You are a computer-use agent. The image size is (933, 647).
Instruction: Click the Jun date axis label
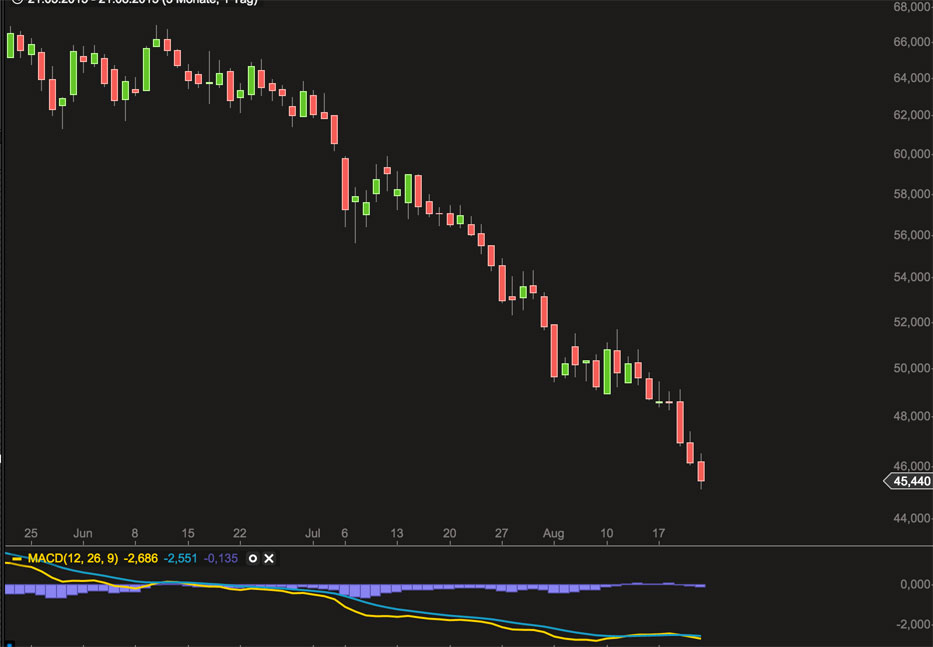click(x=83, y=533)
